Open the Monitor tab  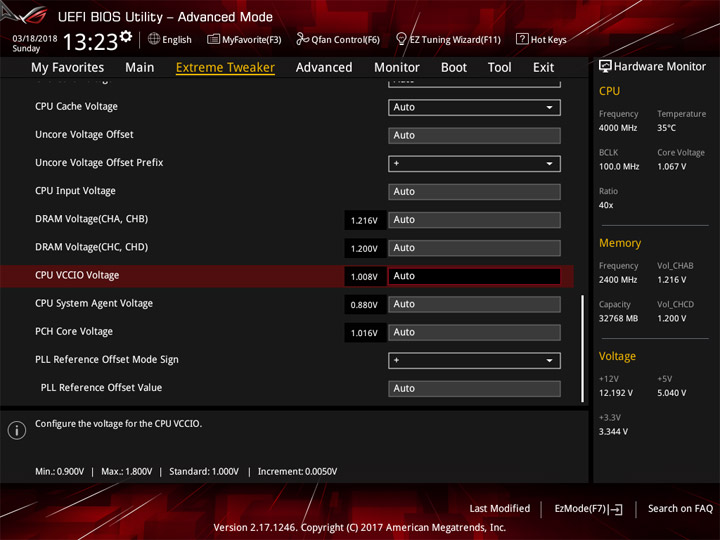(x=397, y=68)
